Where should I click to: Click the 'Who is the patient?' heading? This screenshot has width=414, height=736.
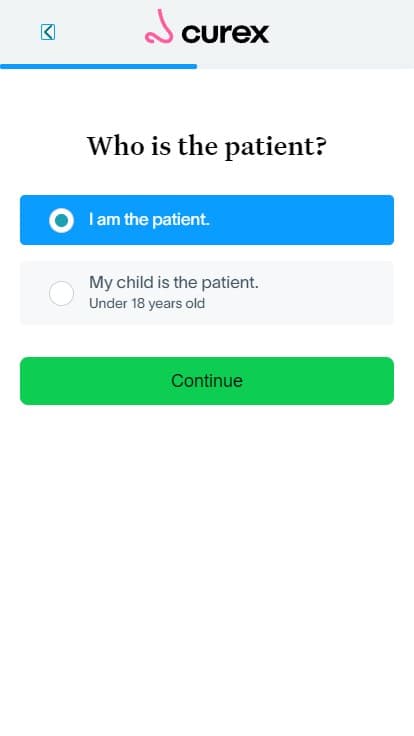pyautogui.click(x=207, y=146)
